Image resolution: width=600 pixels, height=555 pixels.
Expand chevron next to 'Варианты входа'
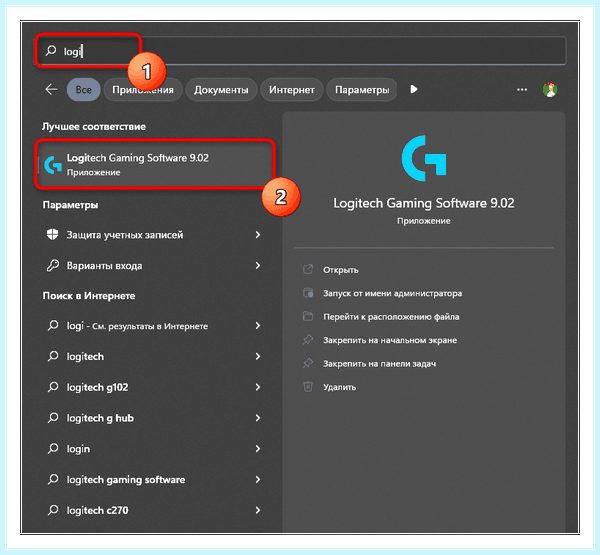click(258, 265)
